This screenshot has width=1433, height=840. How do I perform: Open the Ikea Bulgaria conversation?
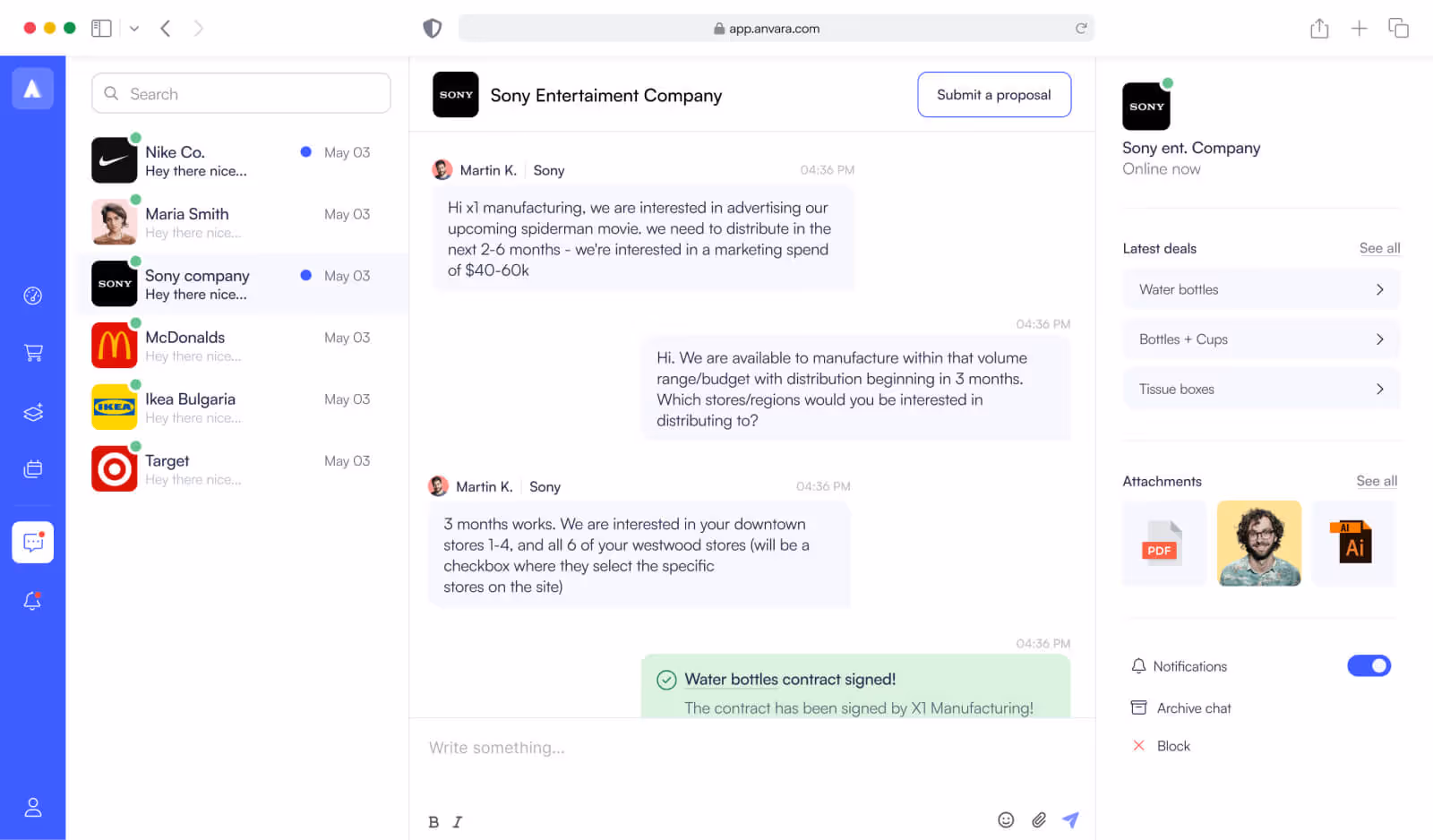click(241, 407)
